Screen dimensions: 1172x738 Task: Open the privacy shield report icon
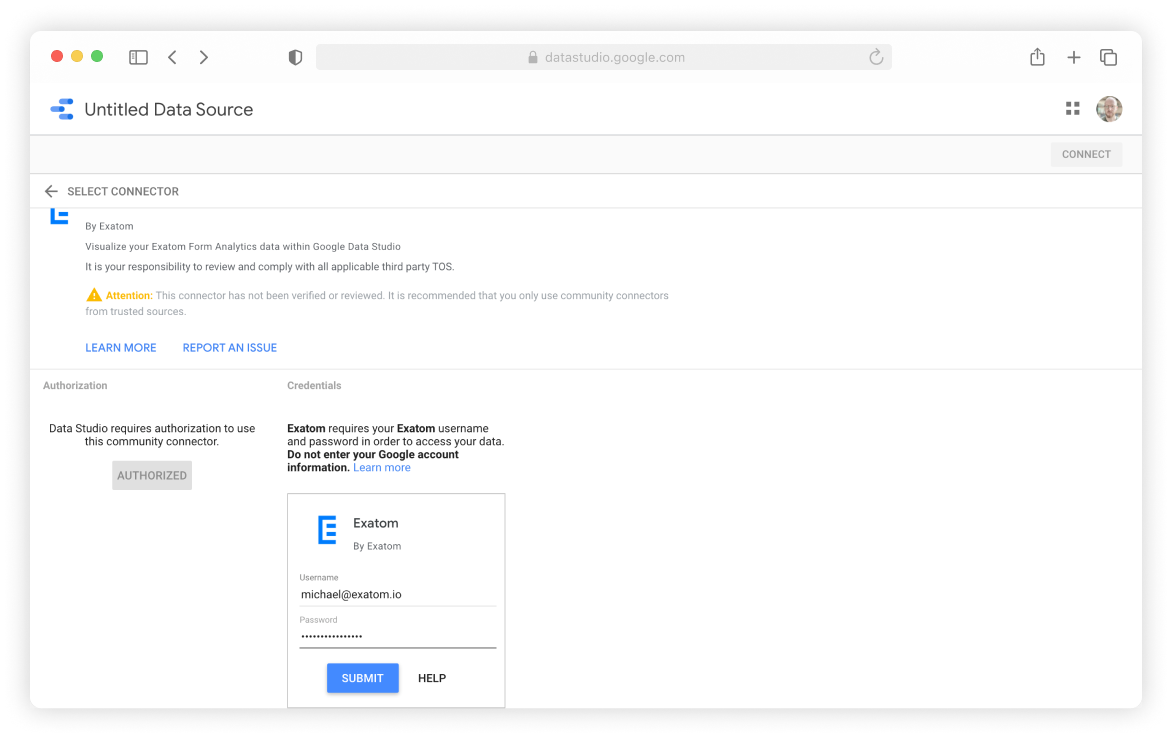[x=295, y=58]
